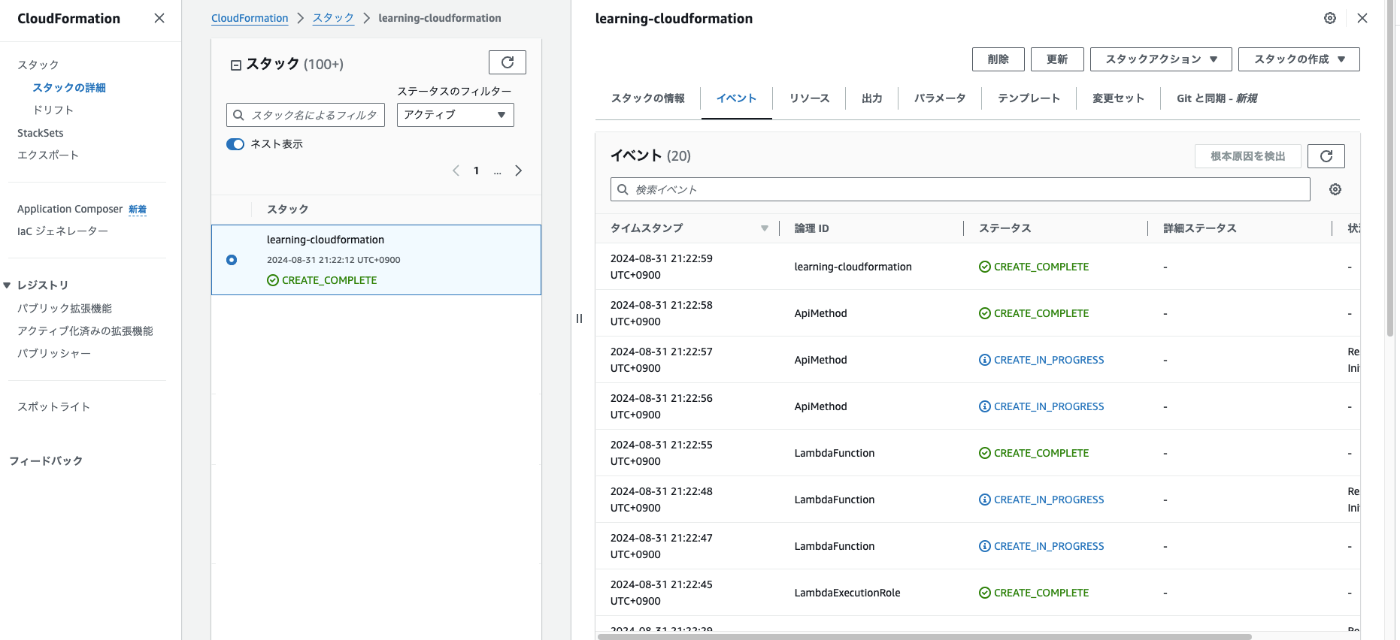
Task: Click the 根本原因を検出 button
Action: point(1248,156)
